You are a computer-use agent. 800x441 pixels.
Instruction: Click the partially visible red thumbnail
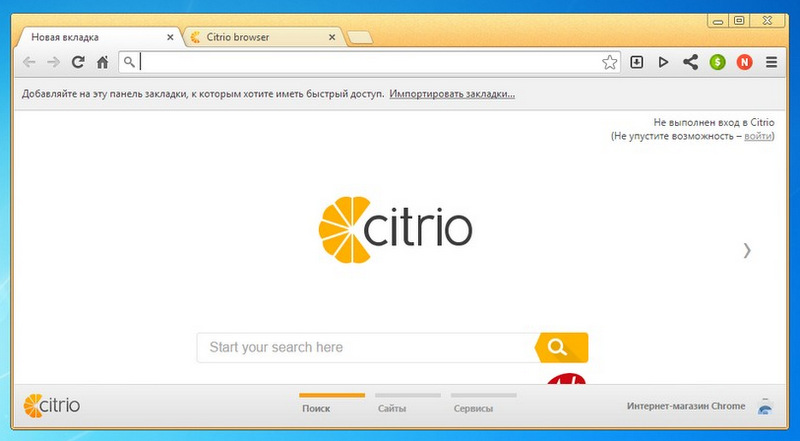point(566,379)
